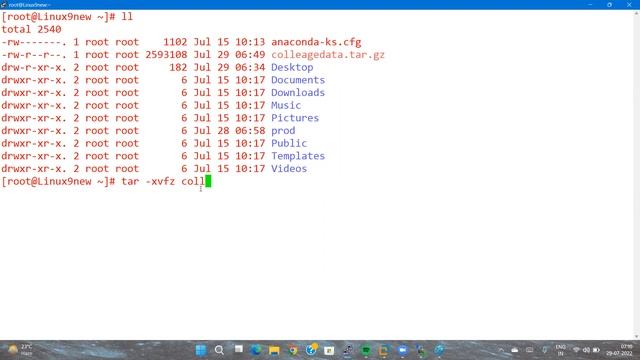Click the Templates directory name
Image resolution: width=640 pixels, height=360 pixels.
[298, 156]
